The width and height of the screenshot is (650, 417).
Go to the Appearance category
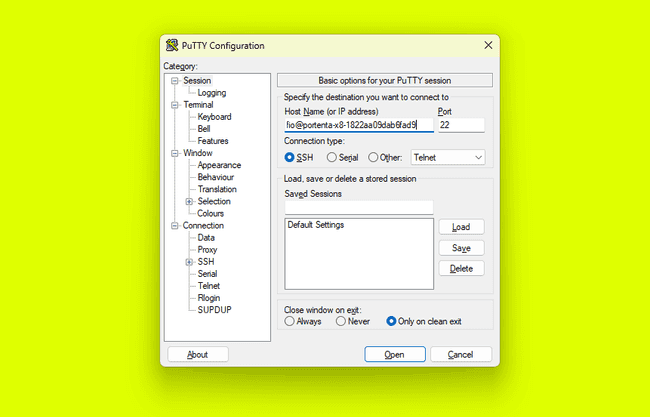point(218,165)
